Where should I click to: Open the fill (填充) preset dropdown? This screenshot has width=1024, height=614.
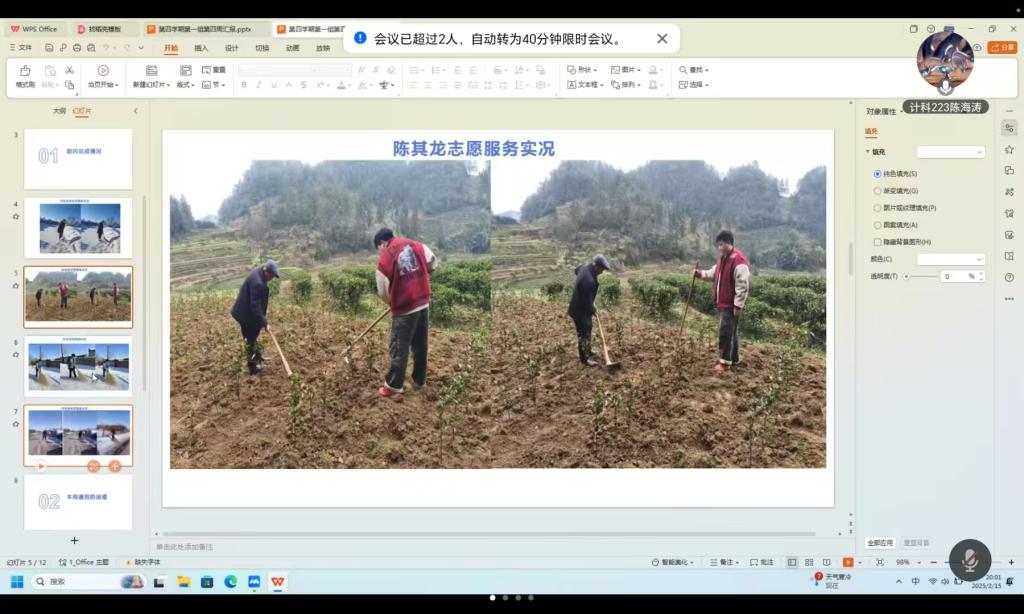[x=951, y=152]
